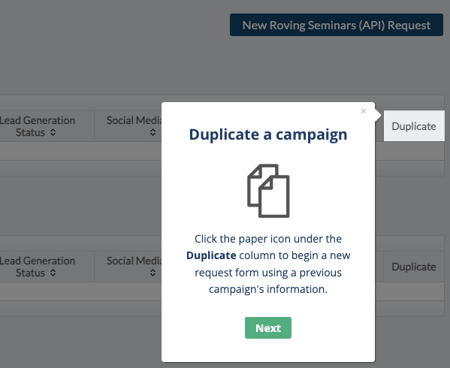Screen dimensions: 450x368
Task: Select Social Media header text in lower table
Action: [134, 261]
